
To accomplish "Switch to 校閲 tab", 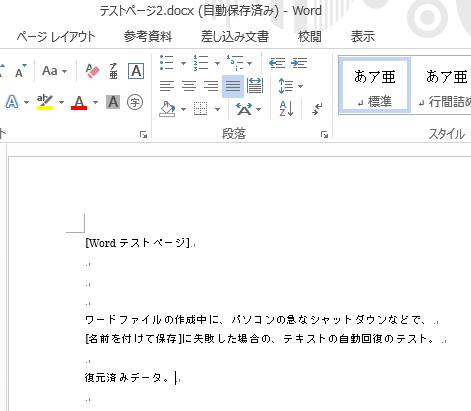I will tap(310, 36).
